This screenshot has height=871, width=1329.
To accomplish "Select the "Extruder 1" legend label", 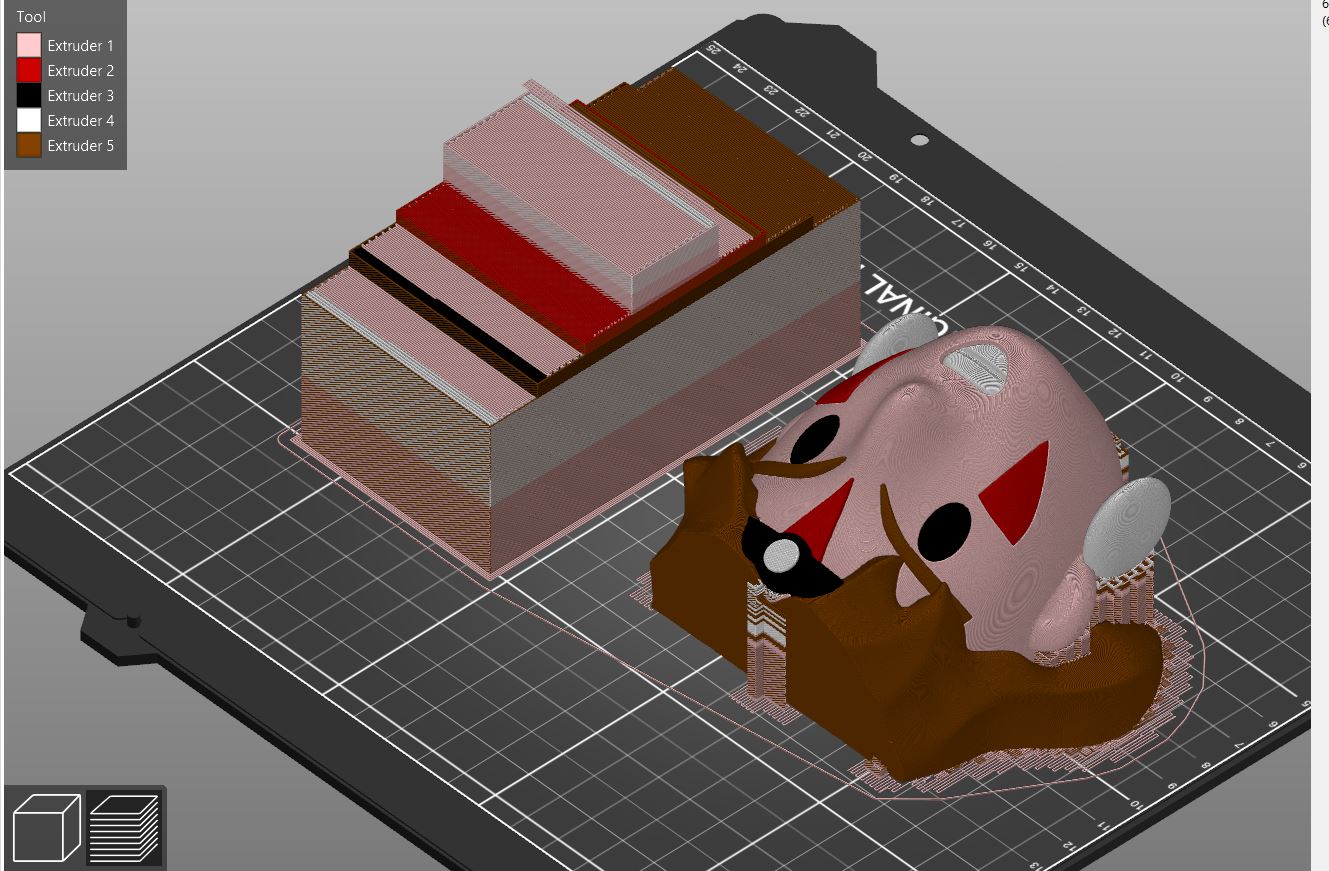I will coord(81,46).
